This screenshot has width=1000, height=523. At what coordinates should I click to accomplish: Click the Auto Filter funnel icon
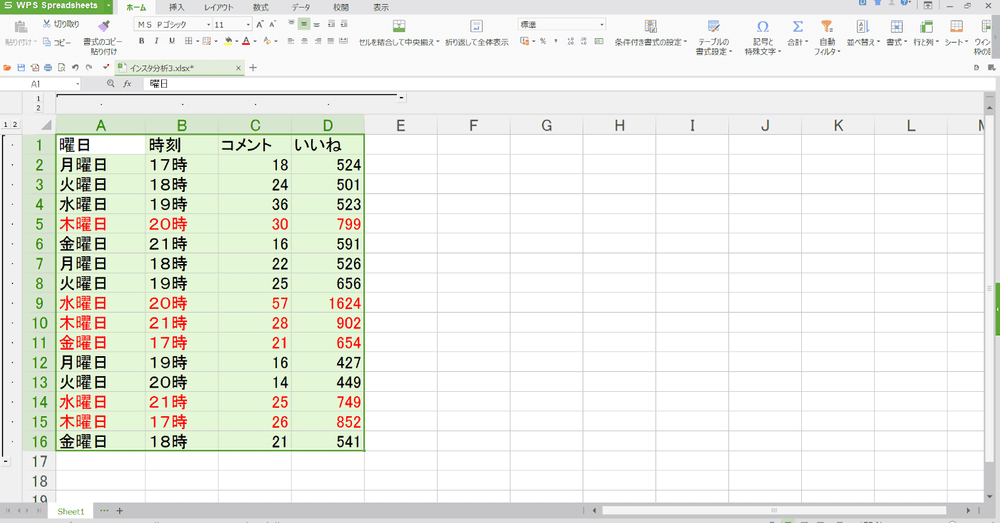[826, 26]
